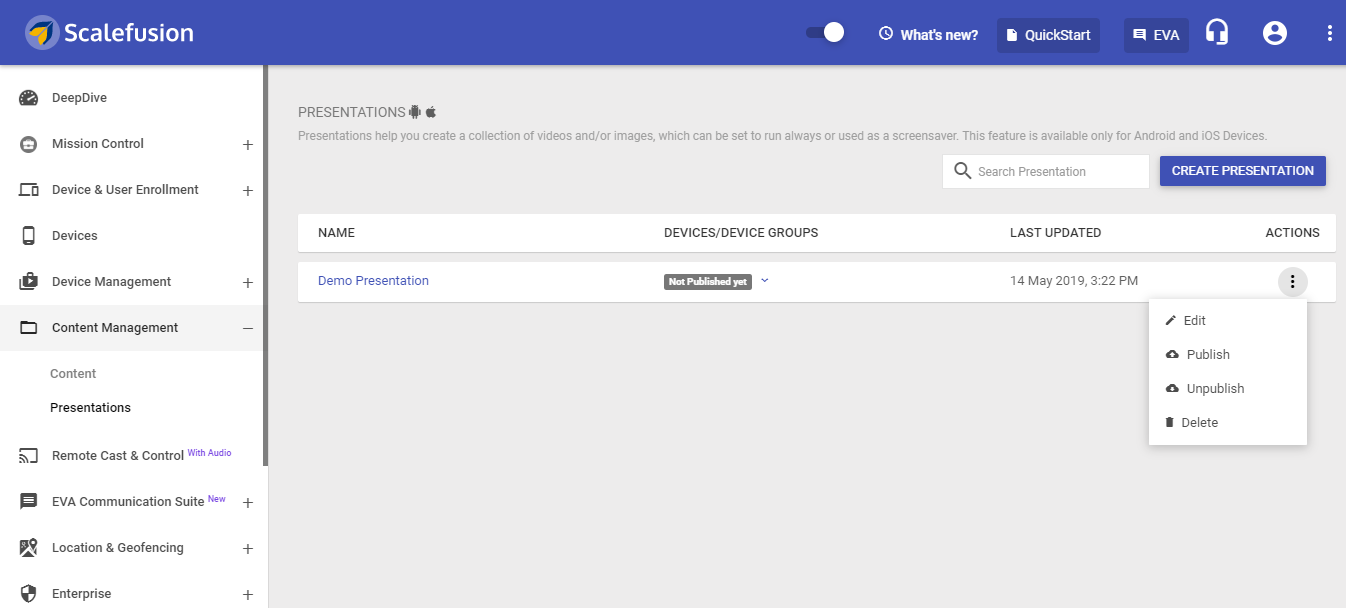This screenshot has height=608, width=1346.
Task: Open actions menu for Demo Presentation
Action: click(1292, 282)
